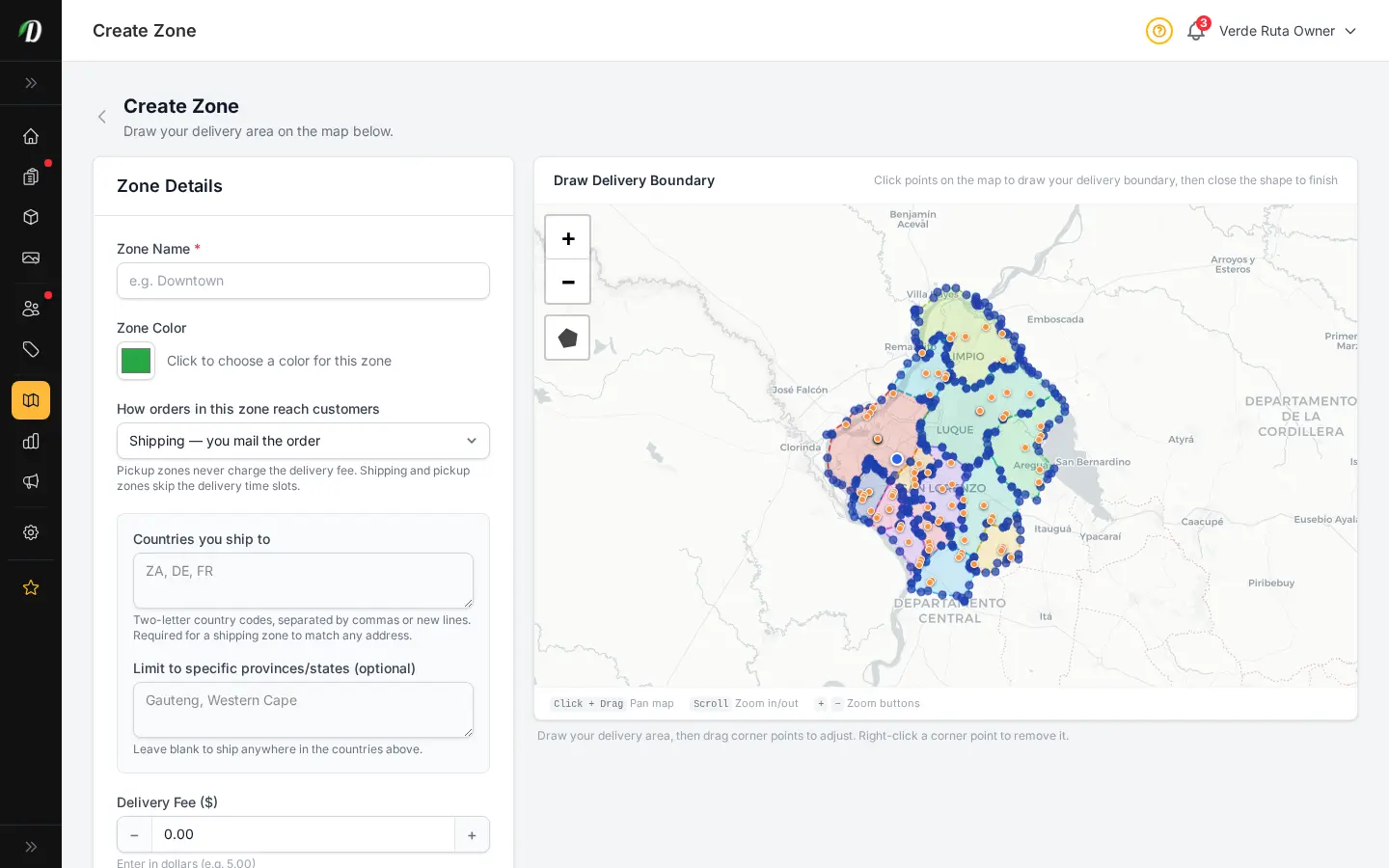Click the Zone Details heading
The image size is (1389, 868).
click(170, 186)
